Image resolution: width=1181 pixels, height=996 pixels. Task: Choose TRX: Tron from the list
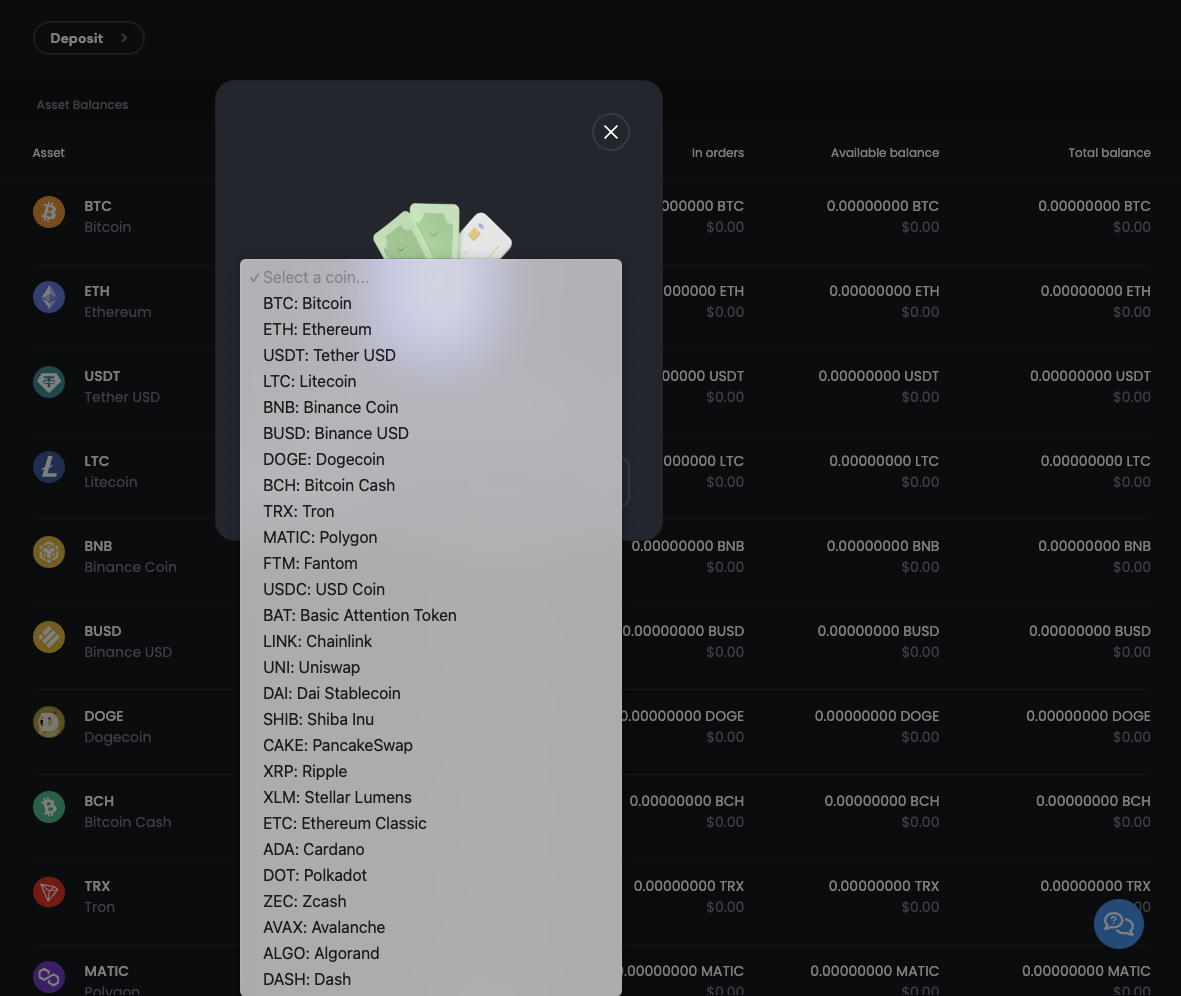click(x=431, y=512)
